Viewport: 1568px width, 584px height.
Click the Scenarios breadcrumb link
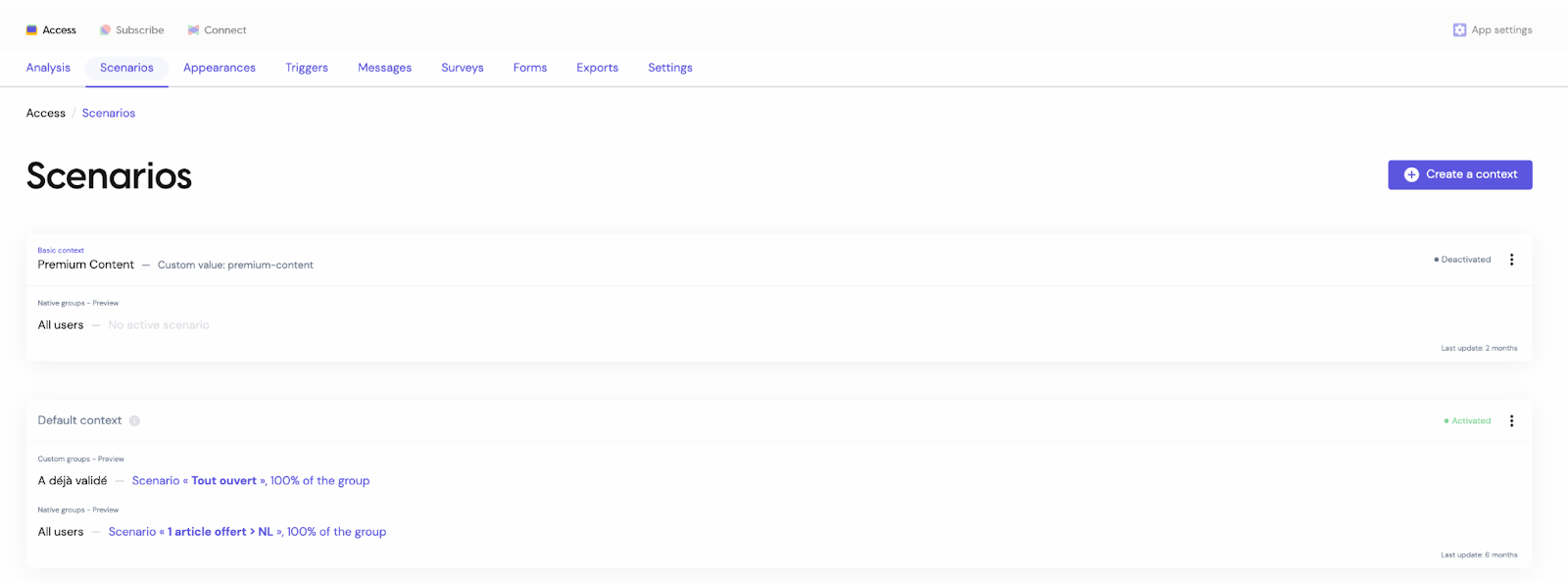click(109, 113)
